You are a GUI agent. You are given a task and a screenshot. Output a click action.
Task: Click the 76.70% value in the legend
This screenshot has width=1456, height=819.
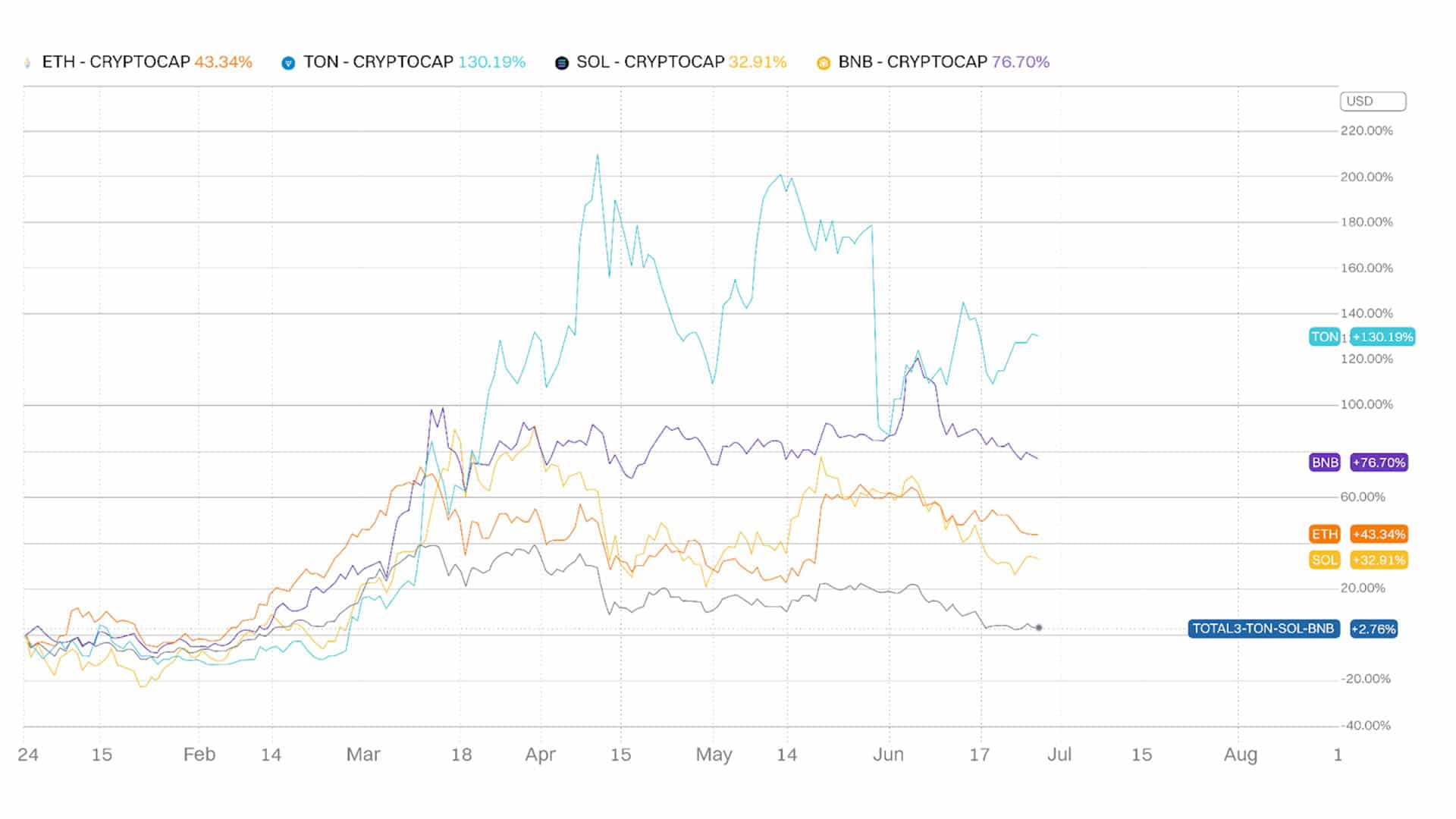(1021, 62)
